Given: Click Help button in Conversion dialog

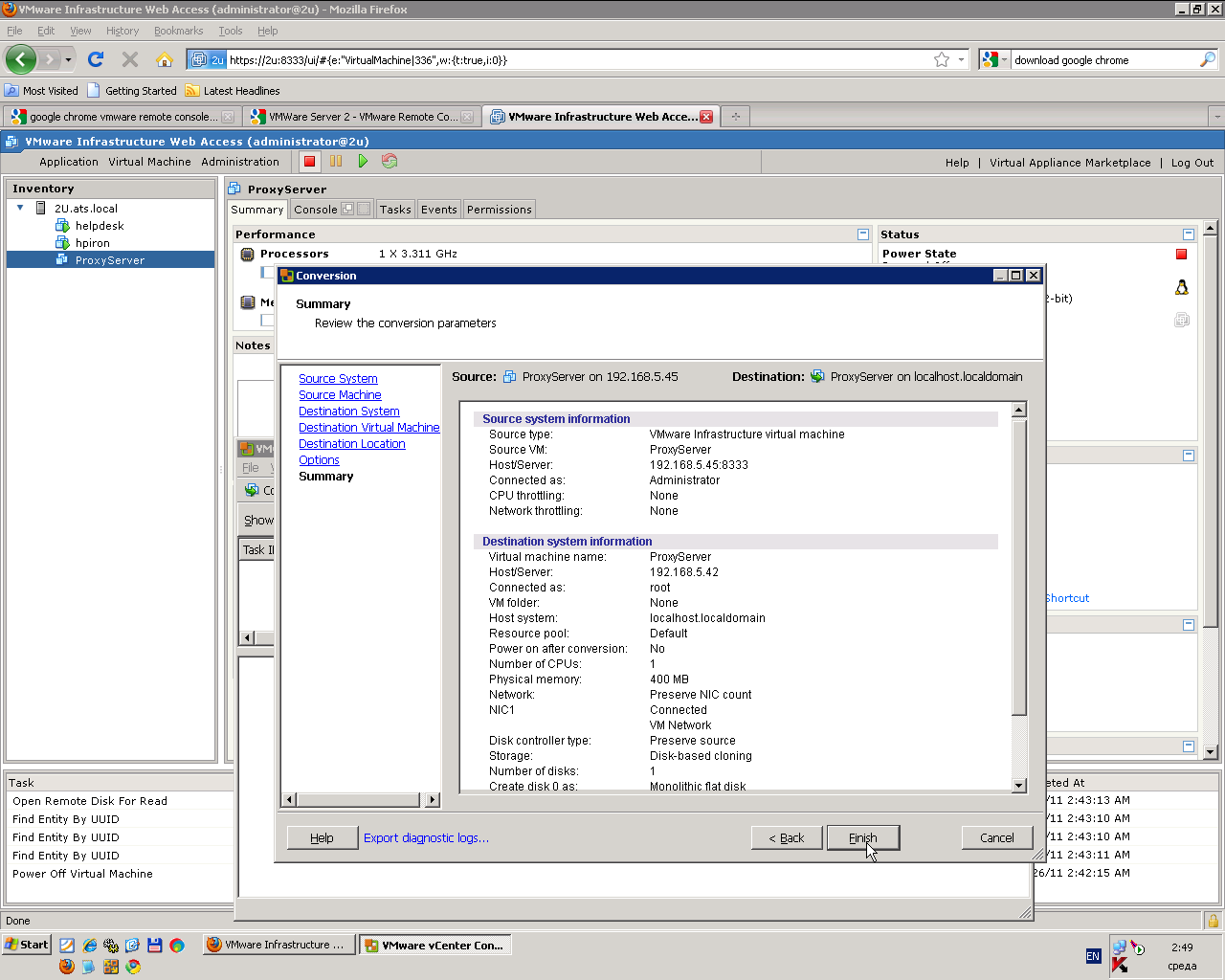Looking at the screenshot, I should (x=323, y=837).
